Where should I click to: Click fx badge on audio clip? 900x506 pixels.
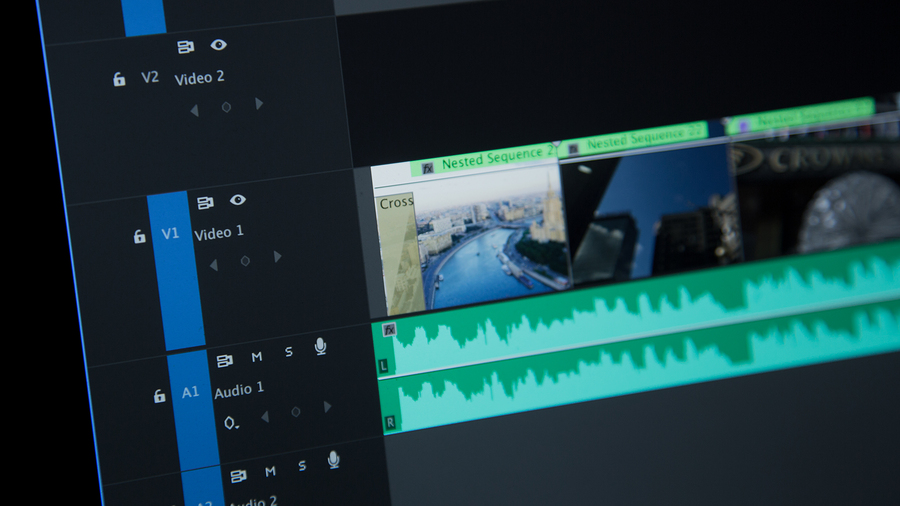(x=389, y=329)
